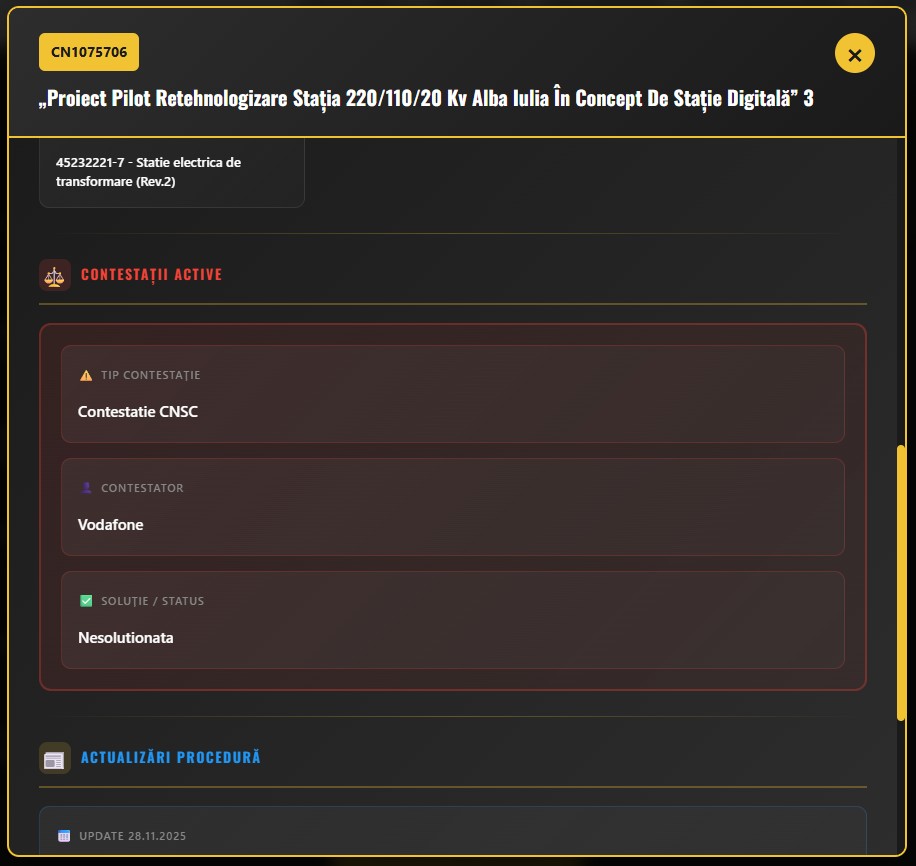Click the scales icon beside Contestații Active

pyautogui.click(x=55, y=275)
